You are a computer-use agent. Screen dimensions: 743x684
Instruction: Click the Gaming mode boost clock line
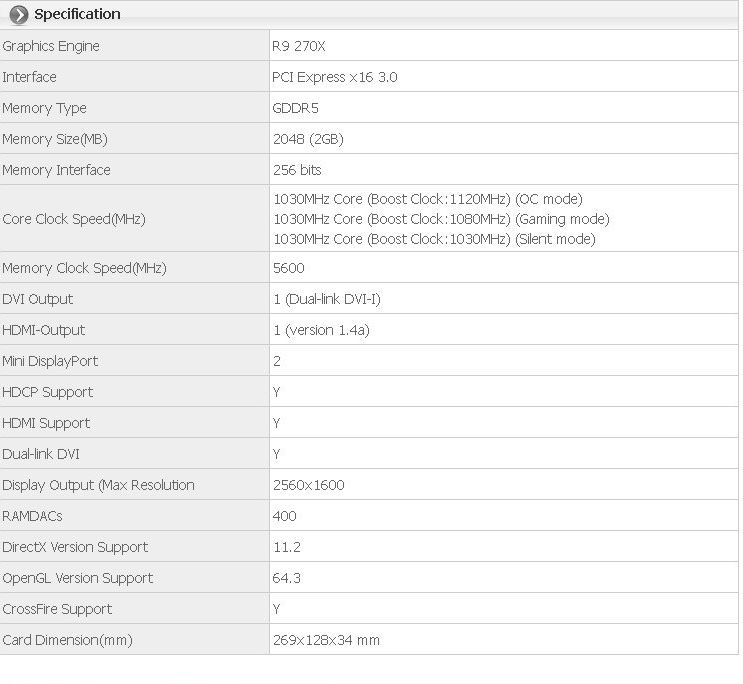click(441, 219)
